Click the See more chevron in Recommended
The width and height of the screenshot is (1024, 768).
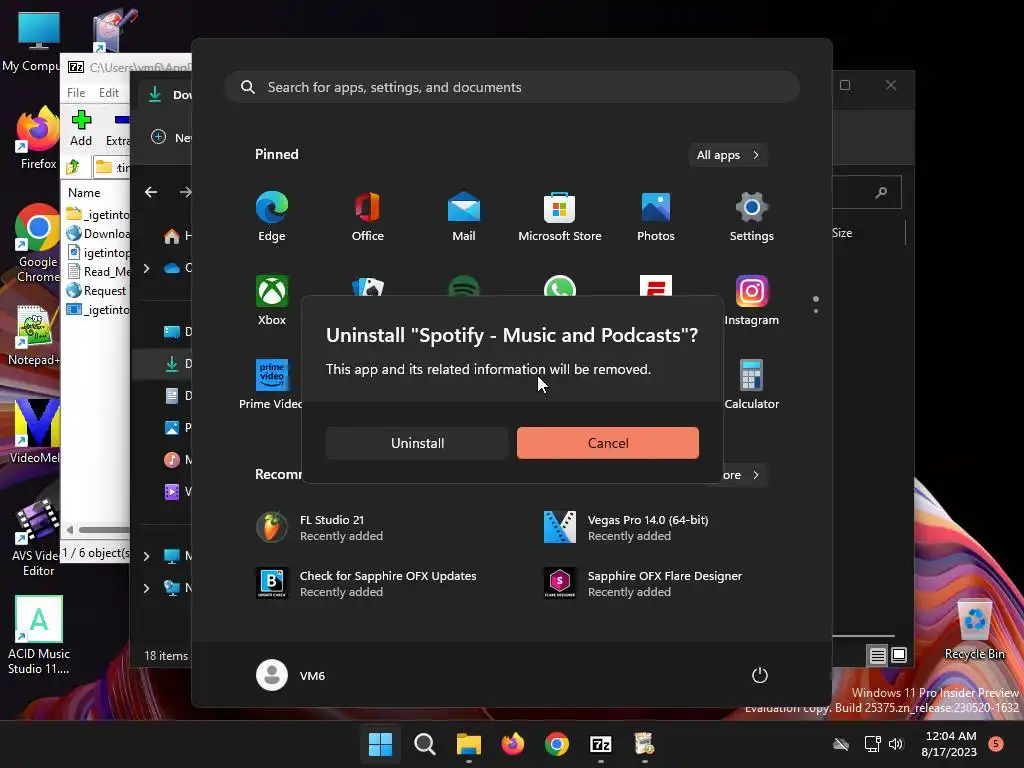click(x=756, y=475)
